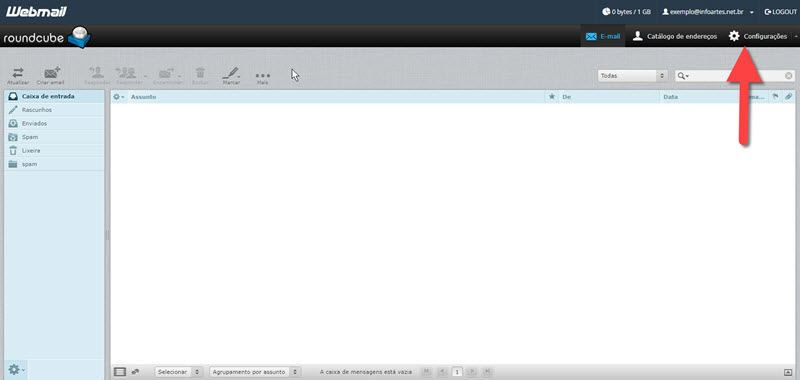Open the Marcar pencil tool
This screenshot has width=800, height=380.
click(x=231, y=75)
